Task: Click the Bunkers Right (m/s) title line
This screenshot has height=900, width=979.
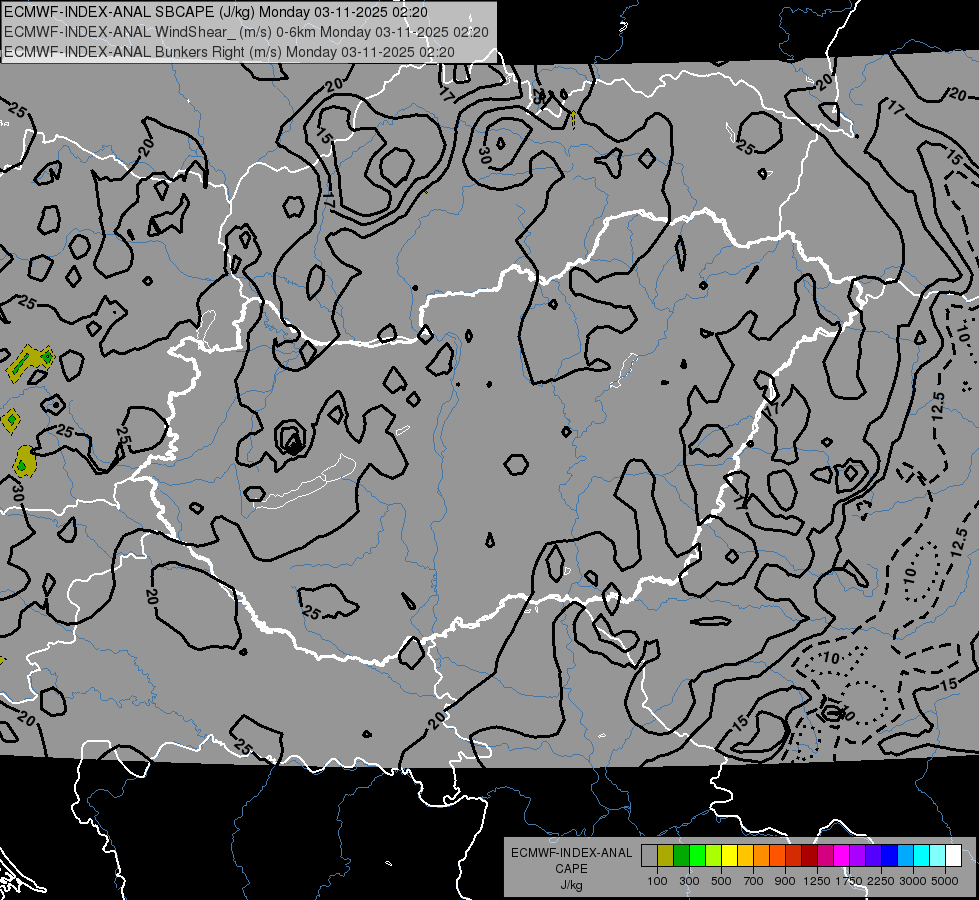Action: (x=229, y=52)
